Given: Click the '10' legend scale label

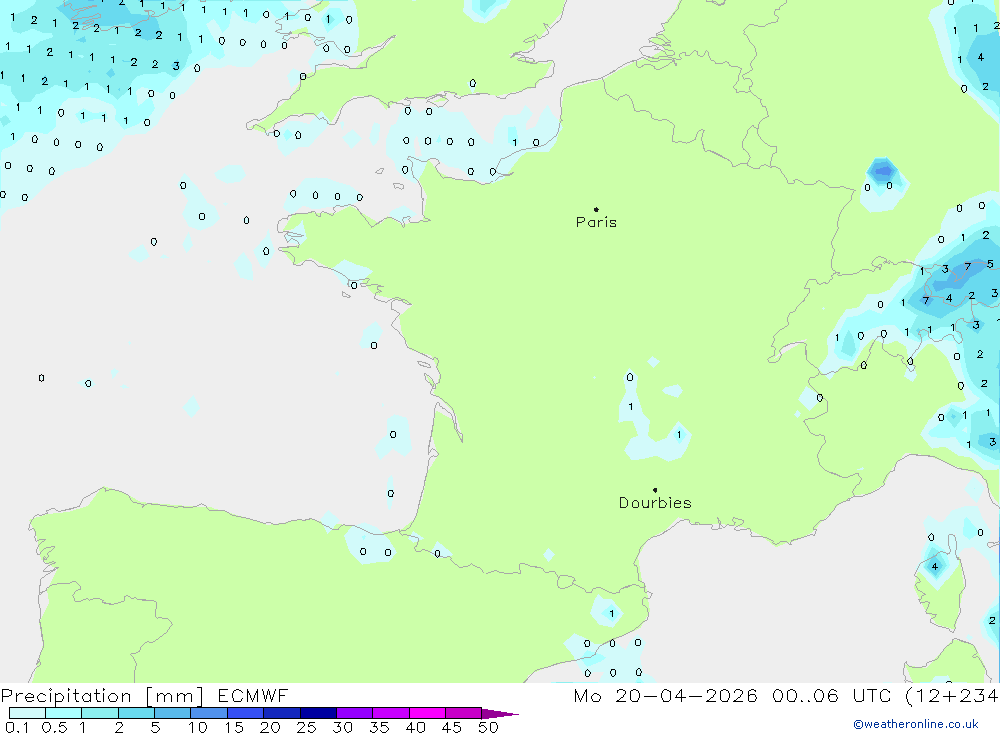Looking at the screenshot, I should 198,727.
